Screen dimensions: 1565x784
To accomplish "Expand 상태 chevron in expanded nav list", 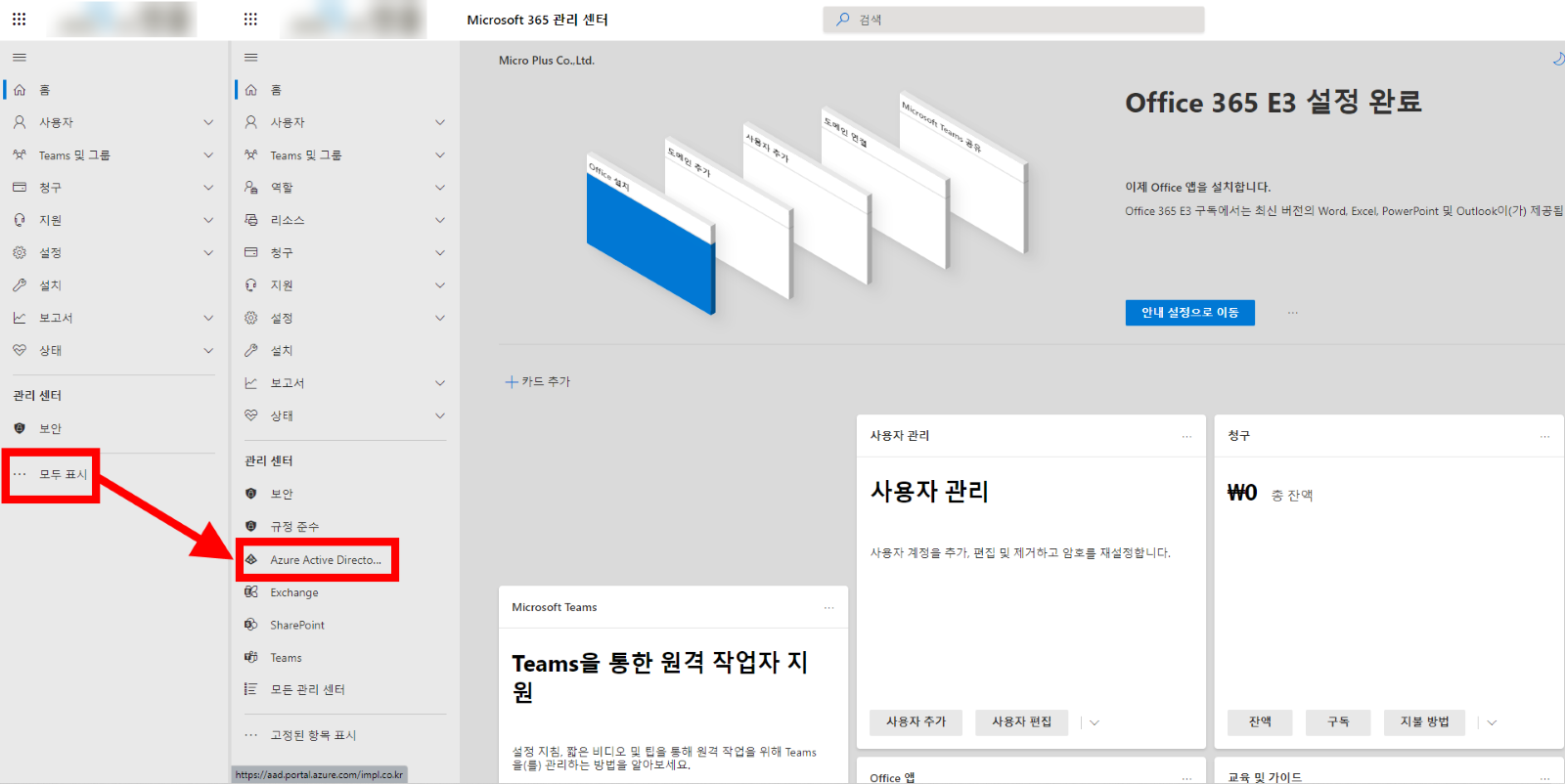I will [x=440, y=415].
